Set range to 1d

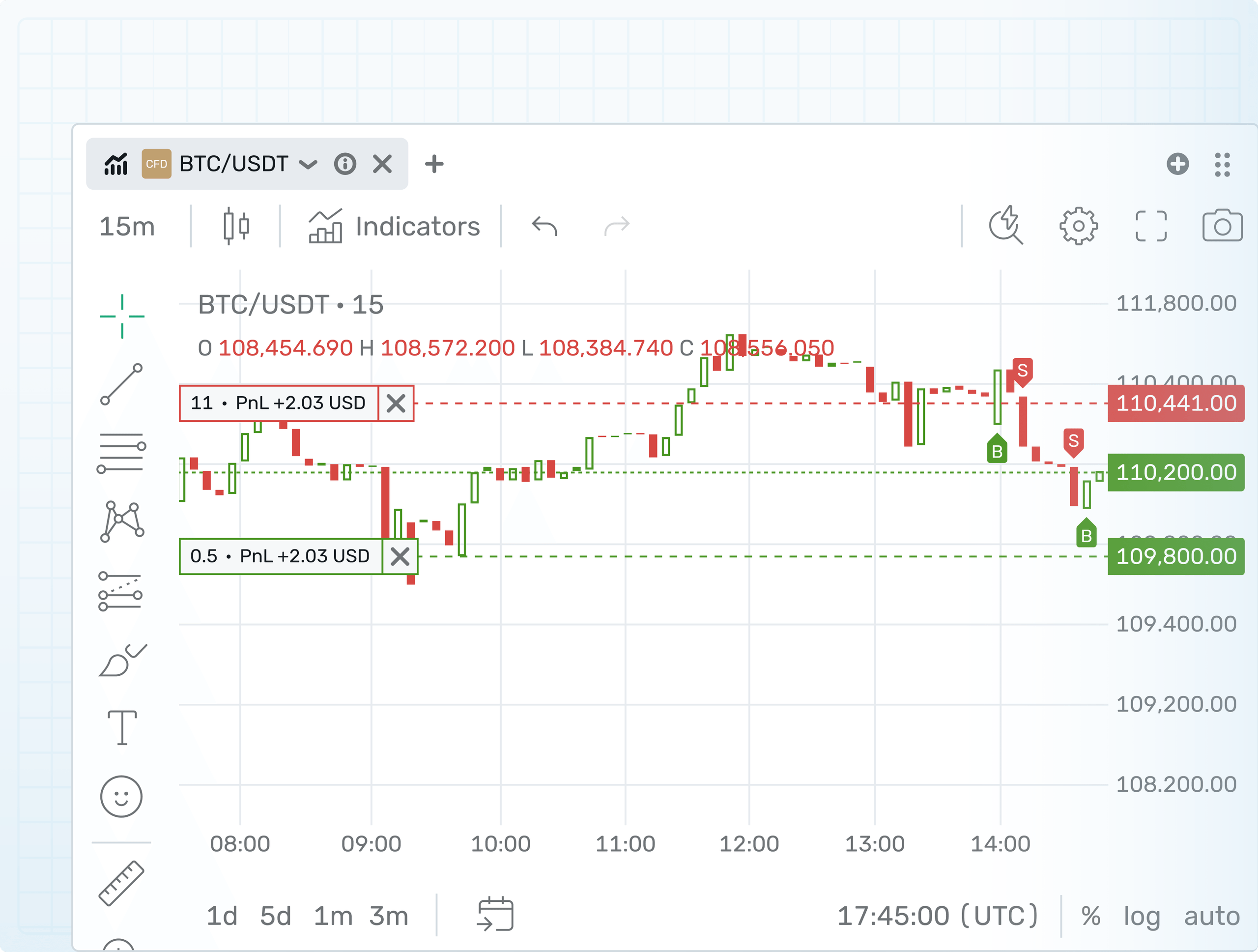coord(222,916)
